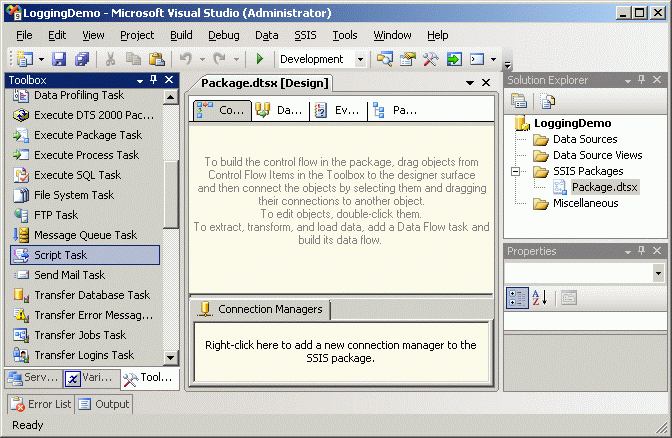Click the Paste clipboard icon

(157, 59)
